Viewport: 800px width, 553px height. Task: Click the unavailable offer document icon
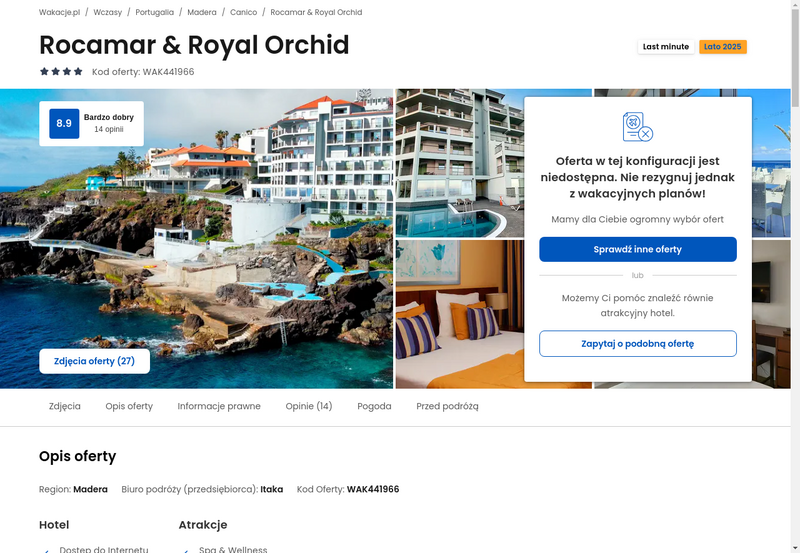click(x=638, y=127)
